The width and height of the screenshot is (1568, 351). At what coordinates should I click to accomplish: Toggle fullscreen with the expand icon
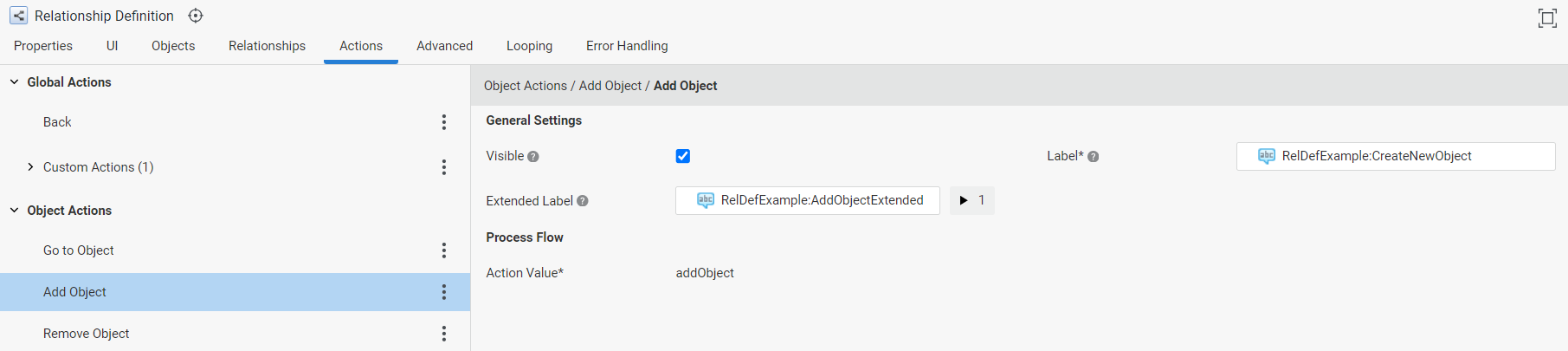coord(1546,18)
